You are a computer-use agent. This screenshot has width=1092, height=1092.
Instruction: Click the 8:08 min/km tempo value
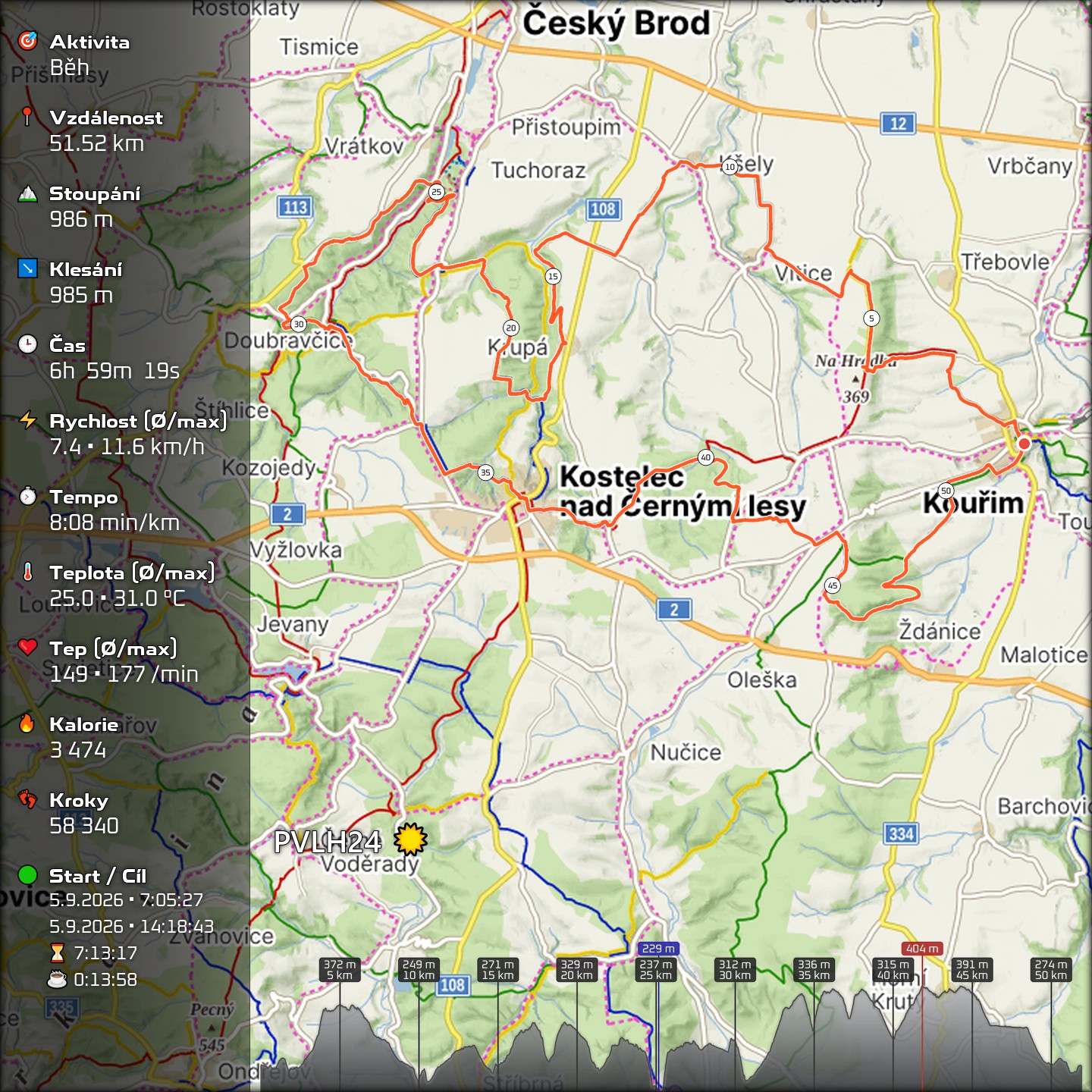pyautogui.click(x=115, y=522)
